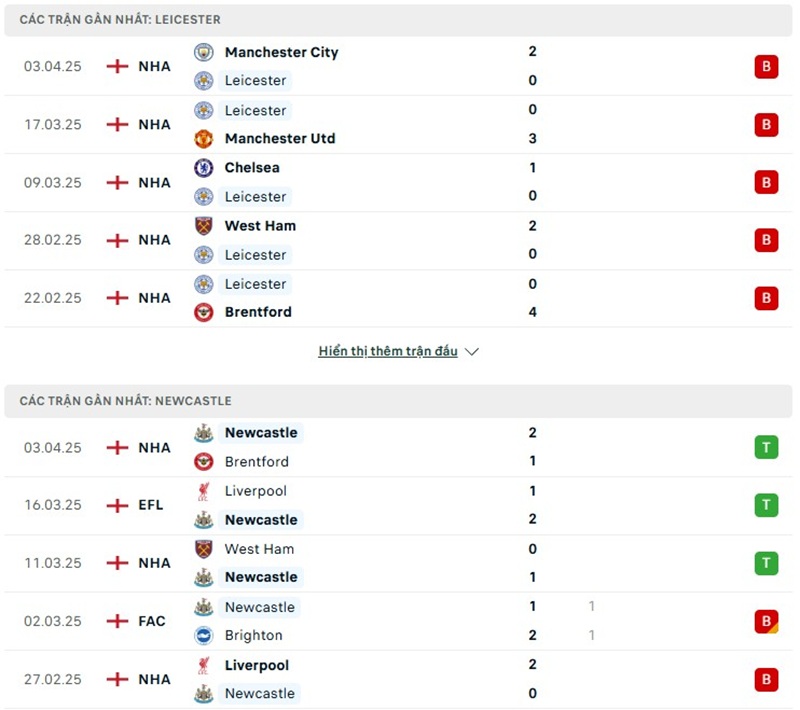Click the England flag on the FAC row
This screenshot has height=710, width=800.
point(117,621)
